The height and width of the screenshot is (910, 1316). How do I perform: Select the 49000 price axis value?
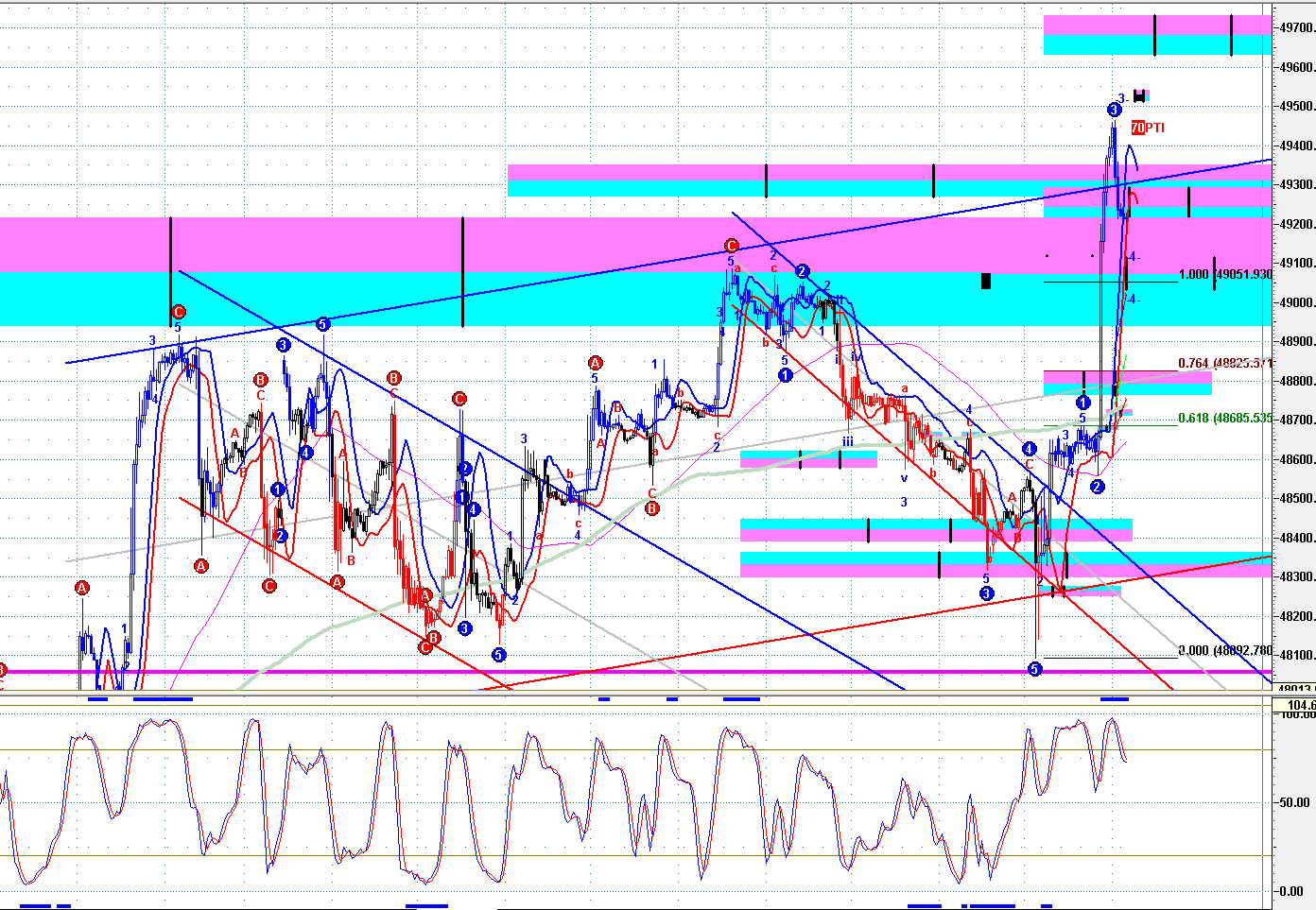[1296, 303]
